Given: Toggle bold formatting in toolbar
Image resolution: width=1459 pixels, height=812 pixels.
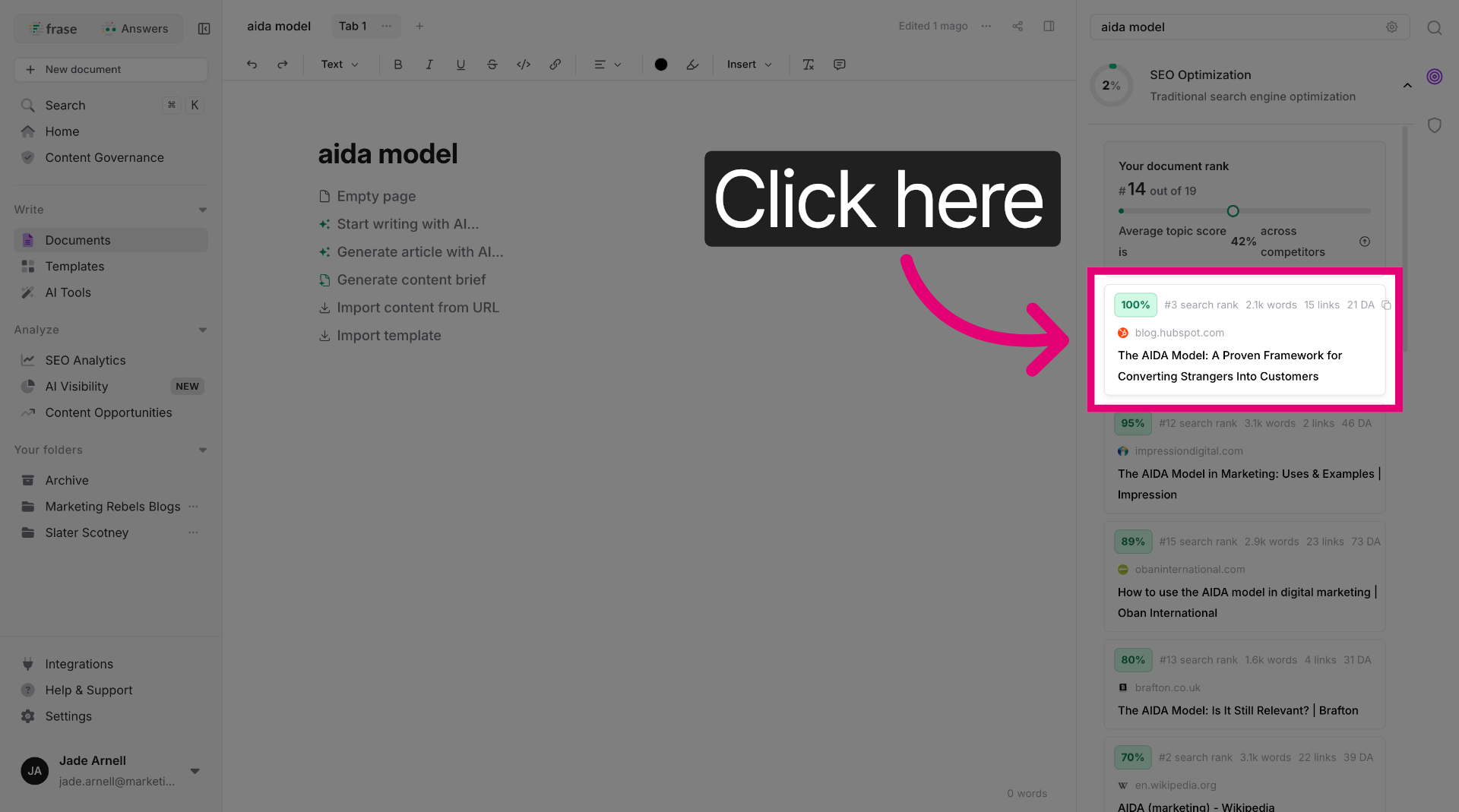Looking at the screenshot, I should point(397,65).
